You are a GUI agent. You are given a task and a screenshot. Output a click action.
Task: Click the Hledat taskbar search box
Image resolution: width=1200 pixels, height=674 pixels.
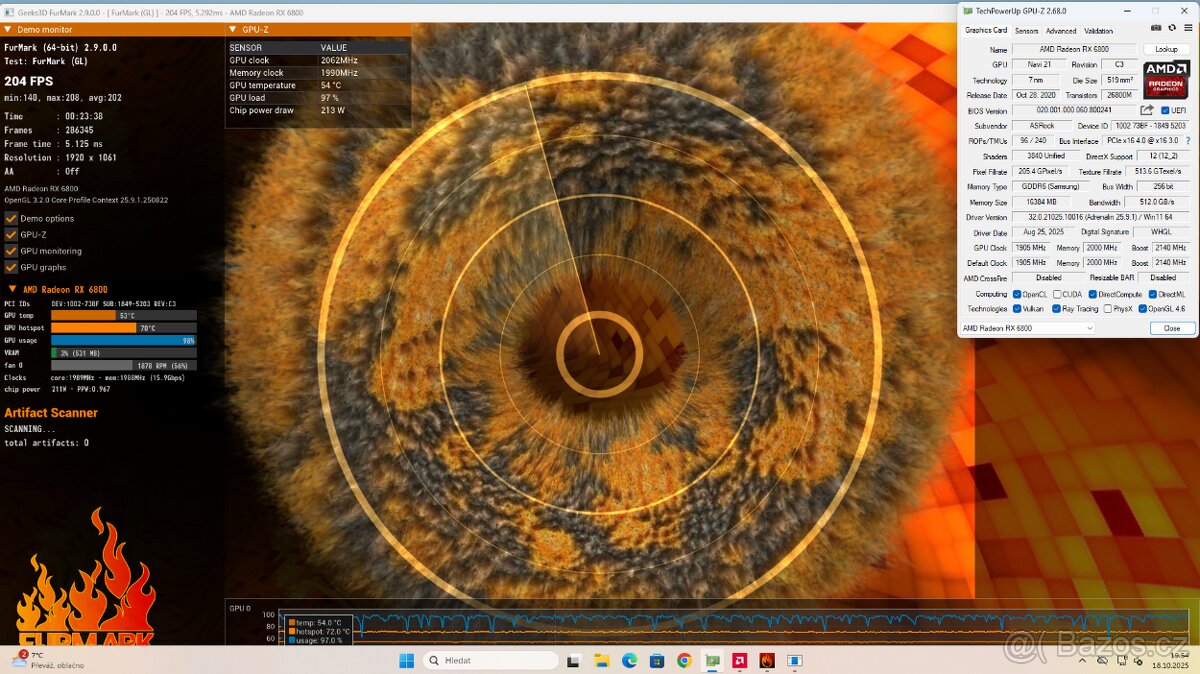click(x=490, y=661)
